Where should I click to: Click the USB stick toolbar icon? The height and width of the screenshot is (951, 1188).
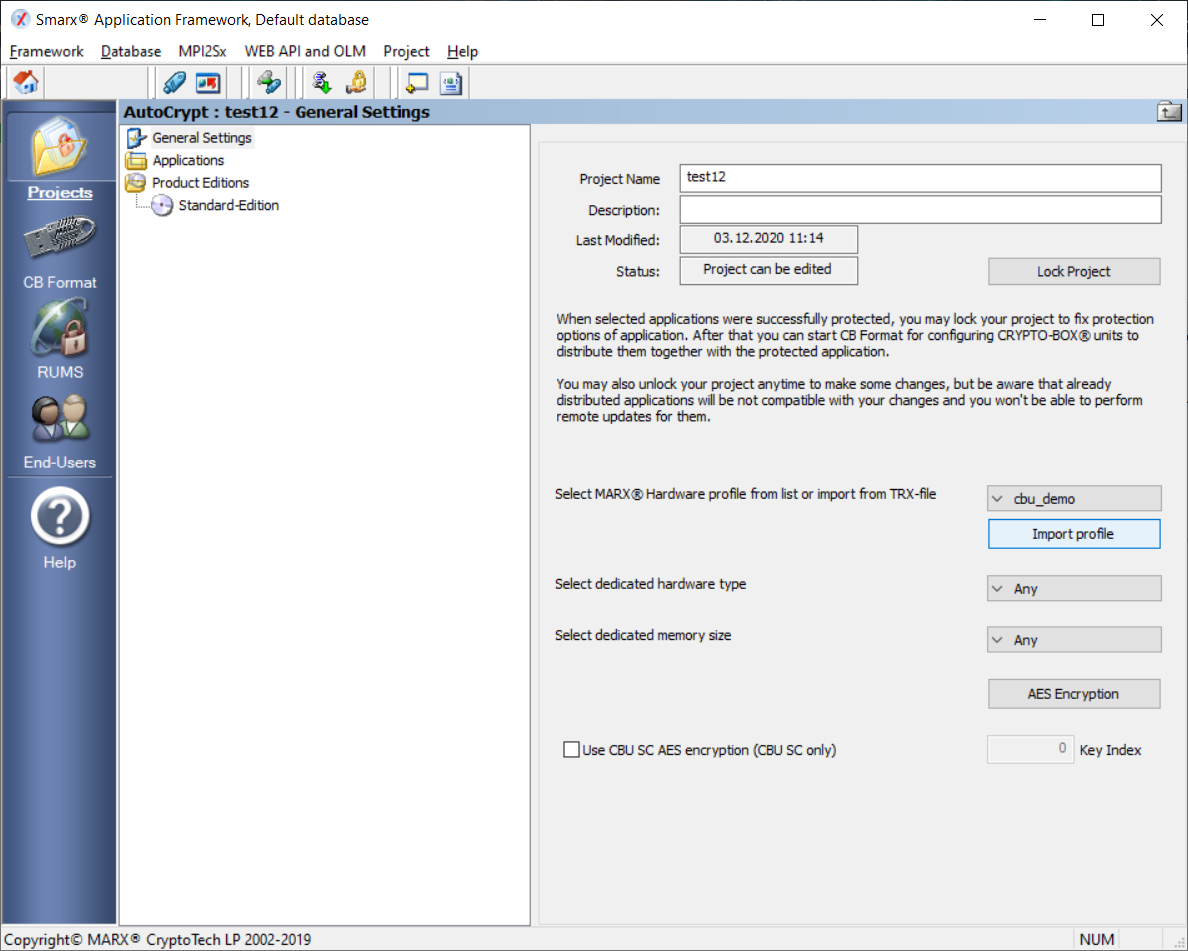174,83
